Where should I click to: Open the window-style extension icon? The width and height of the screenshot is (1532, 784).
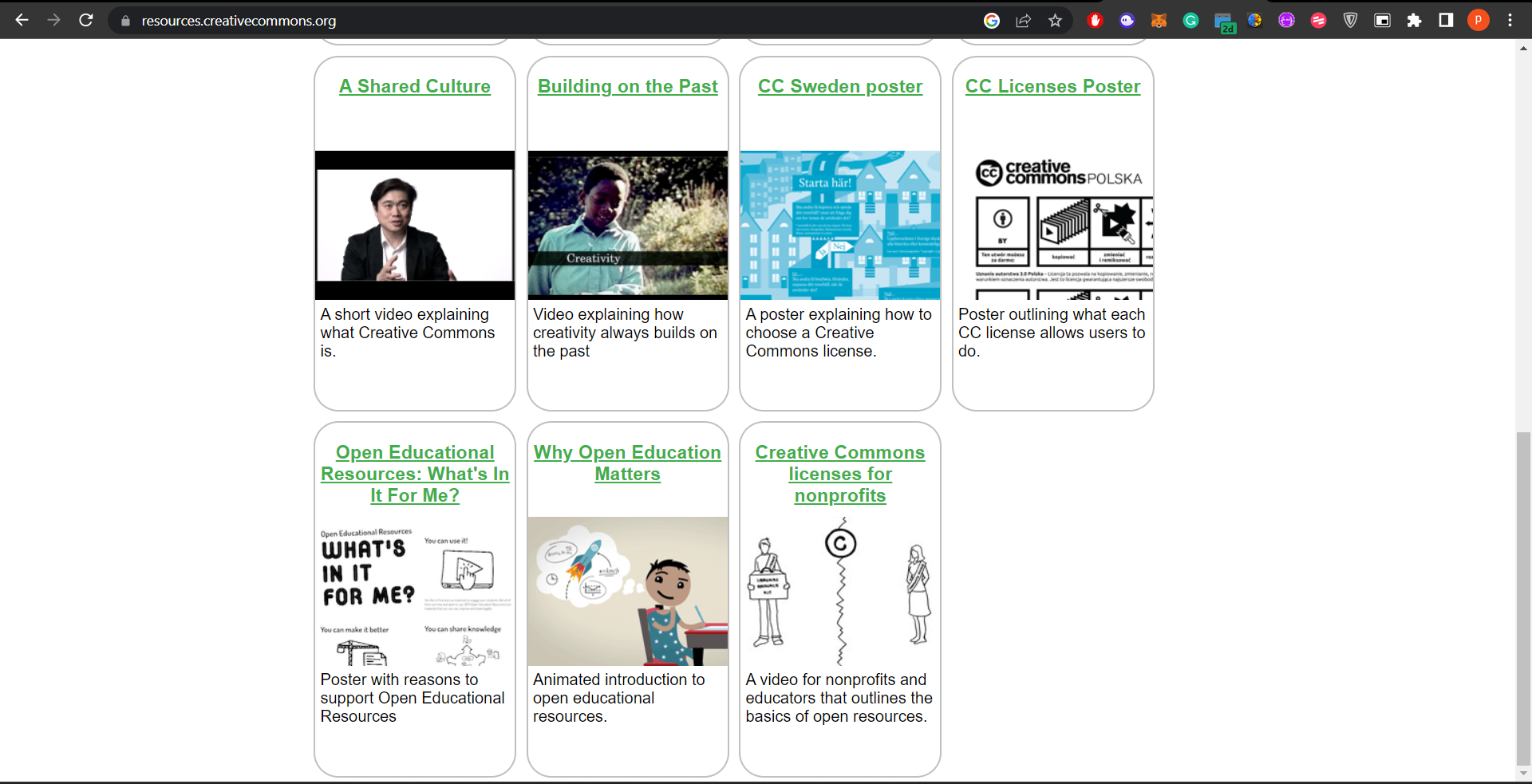click(1383, 21)
